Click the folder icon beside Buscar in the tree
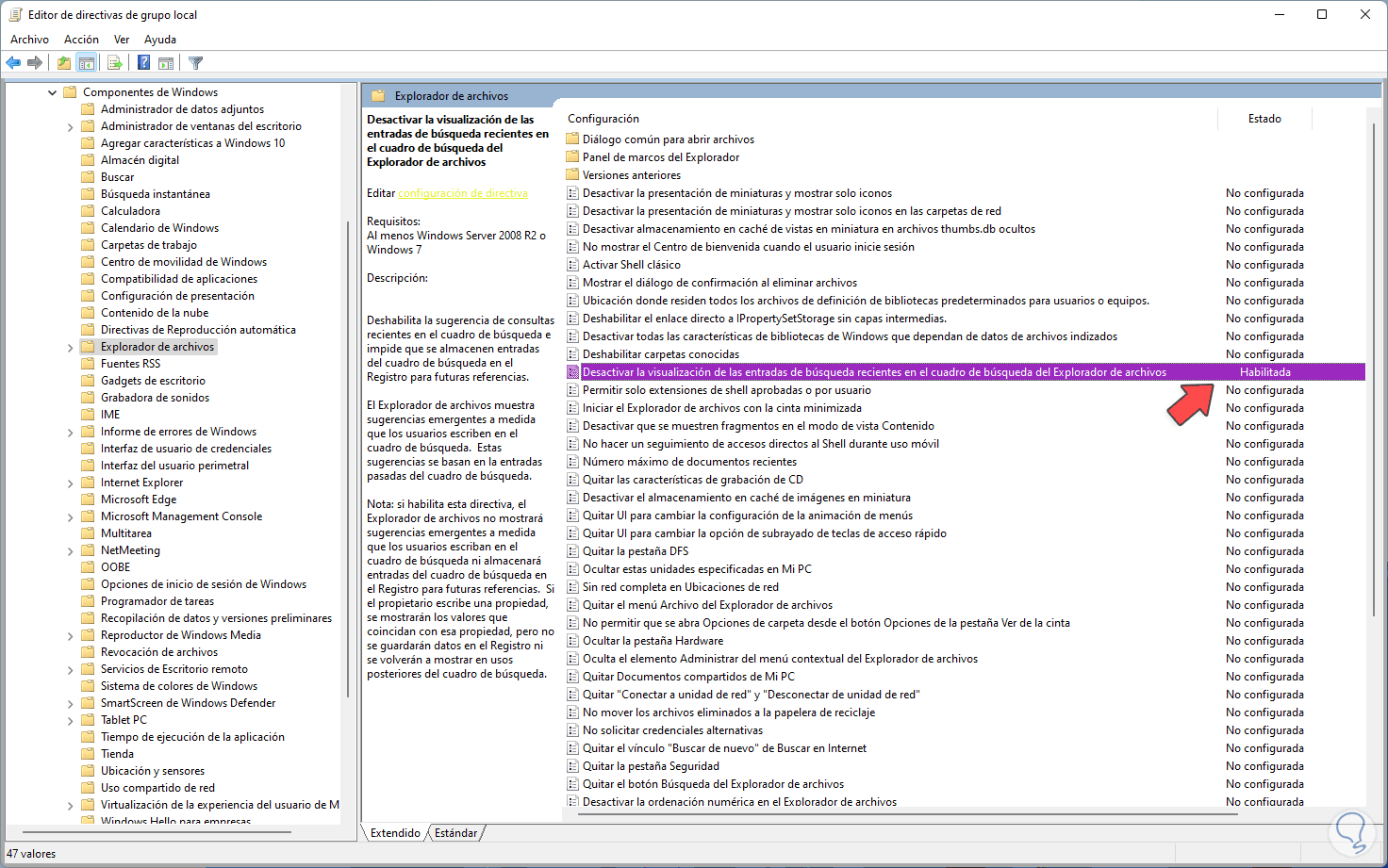 tap(88, 177)
